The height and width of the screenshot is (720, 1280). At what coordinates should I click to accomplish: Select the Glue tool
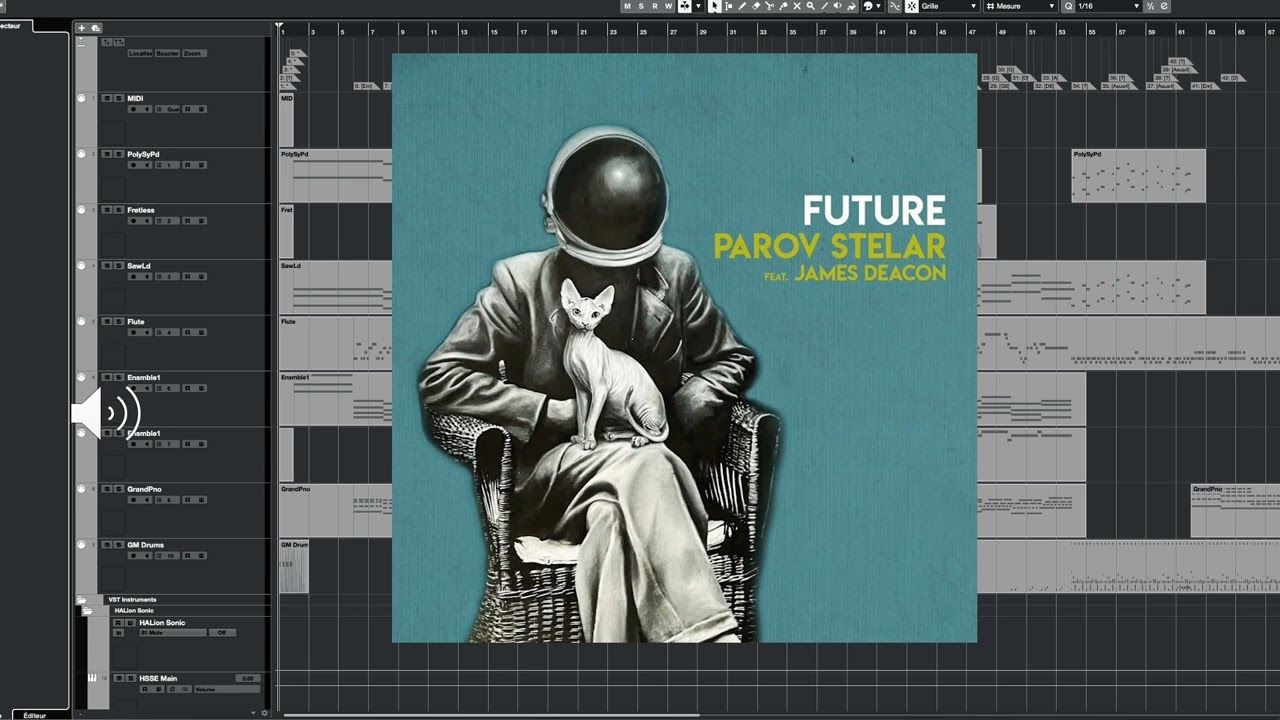pos(783,6)
